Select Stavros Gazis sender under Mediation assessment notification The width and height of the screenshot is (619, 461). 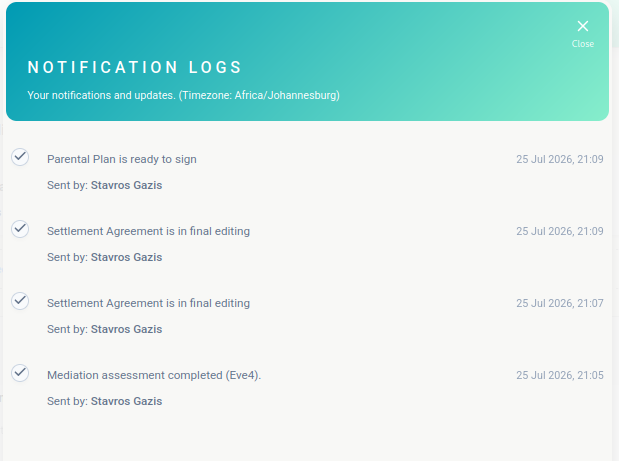[x=126, y=401]
